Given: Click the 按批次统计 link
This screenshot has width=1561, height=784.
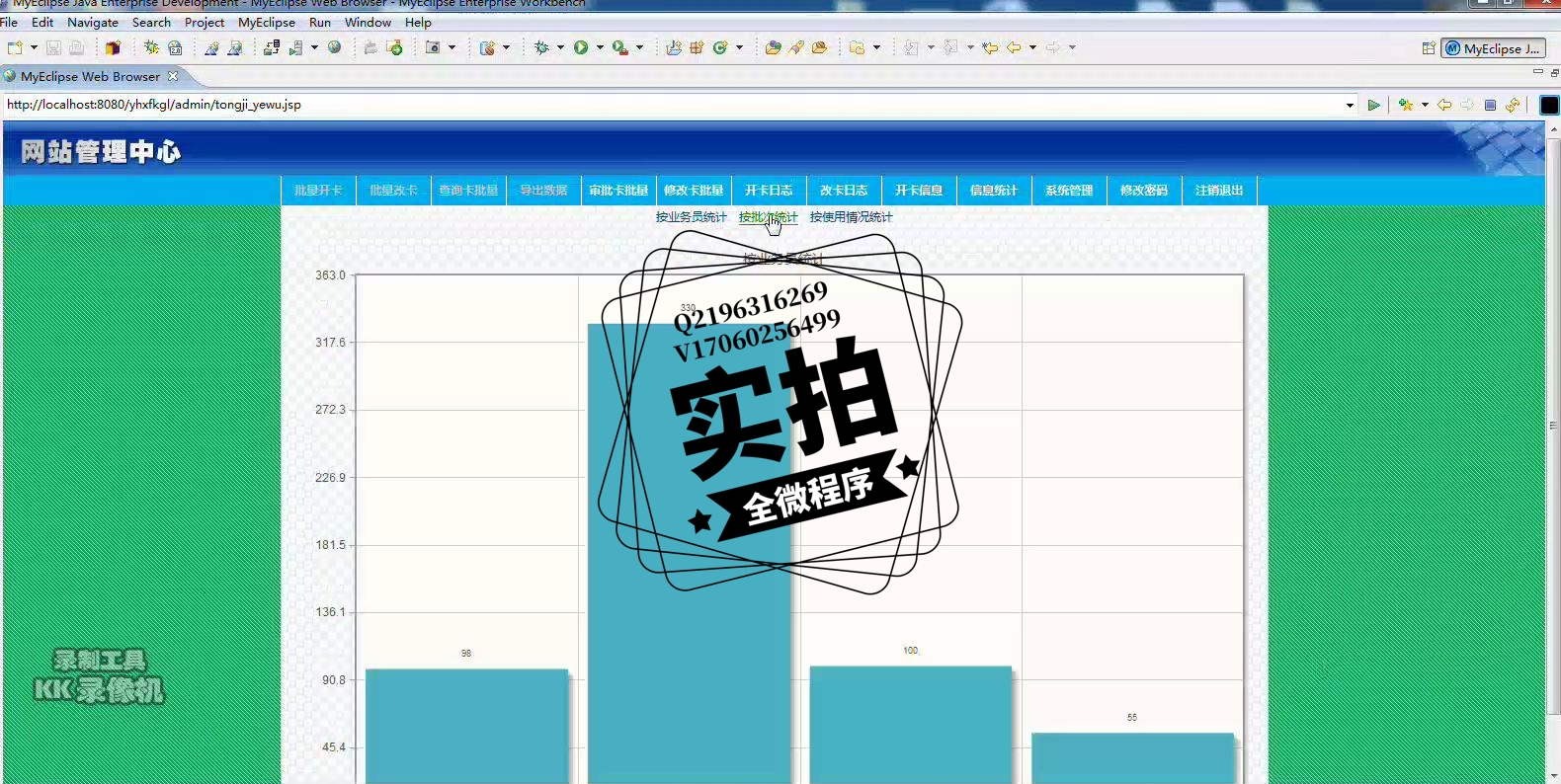Looking at the screenshot, I should click(x=768, y=217).
